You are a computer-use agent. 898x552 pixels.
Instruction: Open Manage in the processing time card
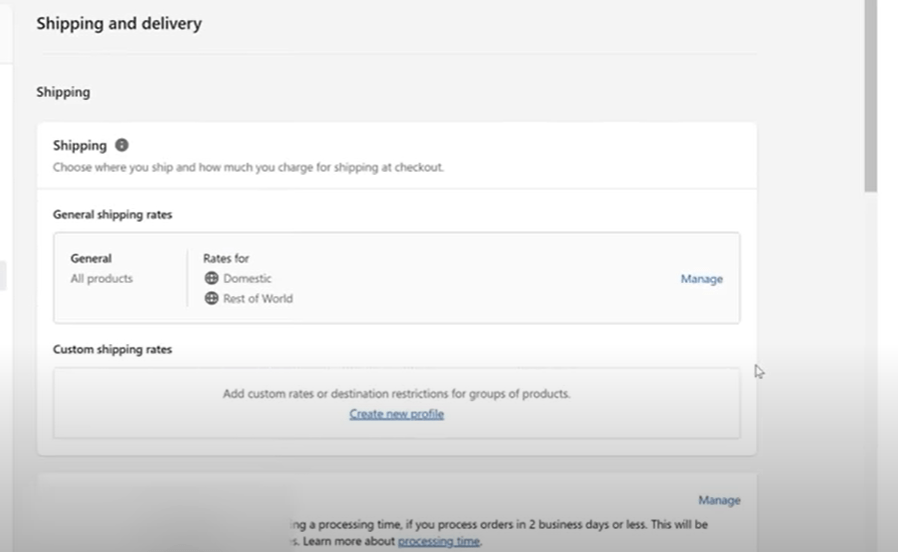click(x=719, y=500)
